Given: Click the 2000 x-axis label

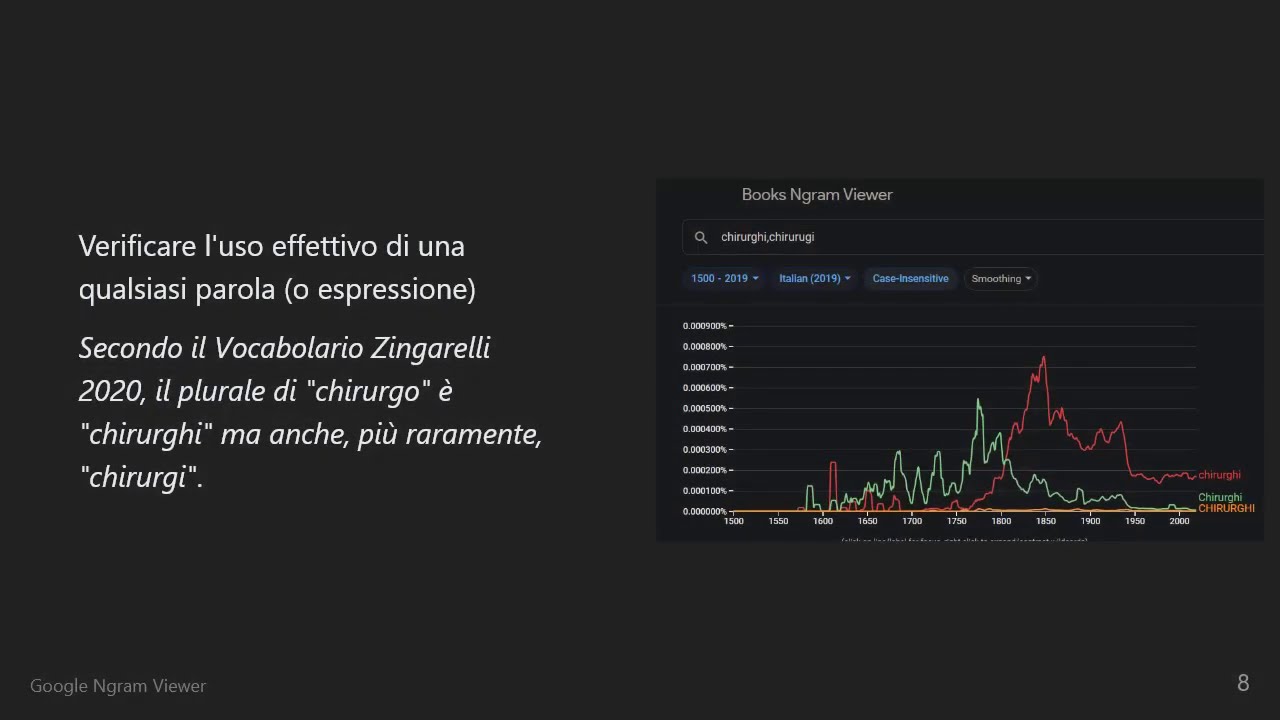Looking at the screenshot, I should (1180, 521).
